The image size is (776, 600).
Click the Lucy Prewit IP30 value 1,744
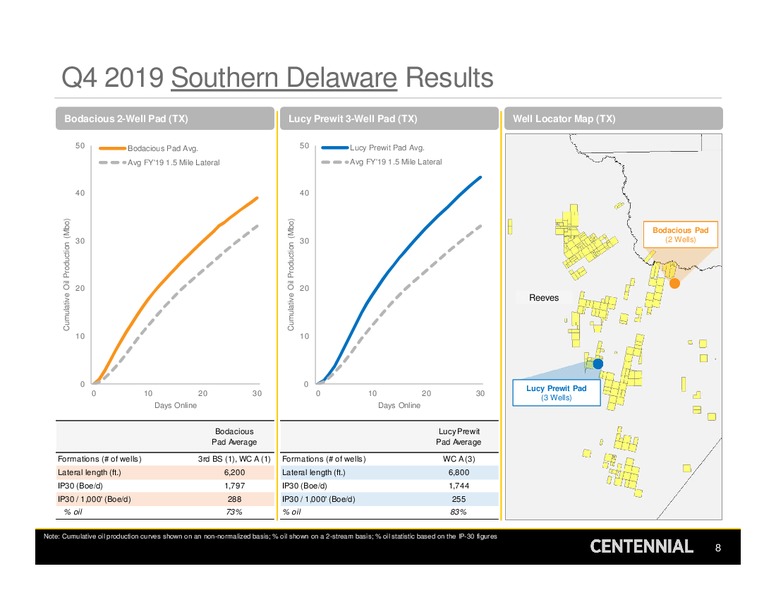point(459,486)
